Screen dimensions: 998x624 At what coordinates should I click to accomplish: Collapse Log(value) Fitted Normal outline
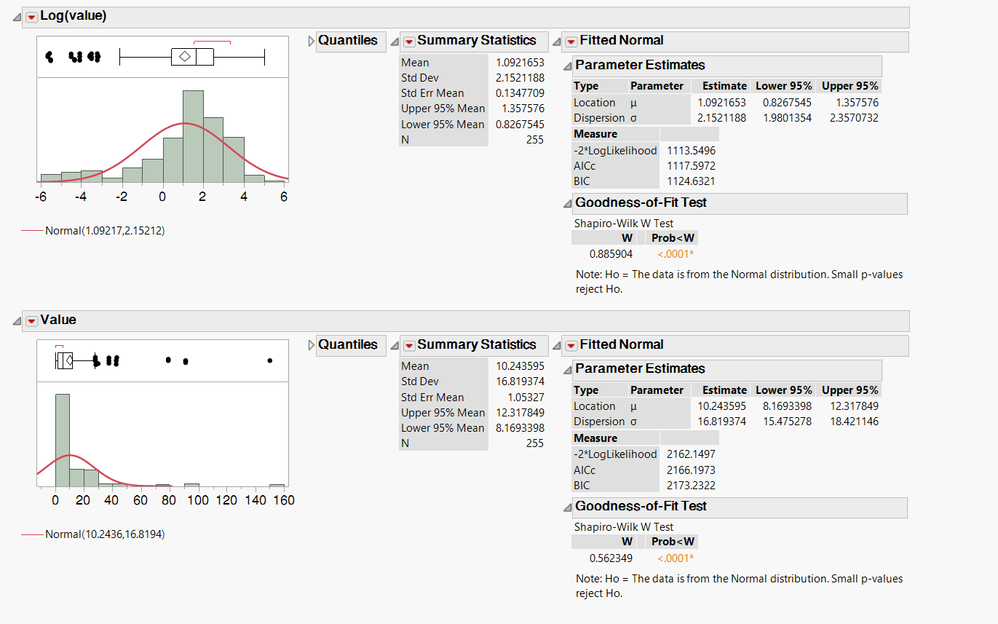pos(556,41)
